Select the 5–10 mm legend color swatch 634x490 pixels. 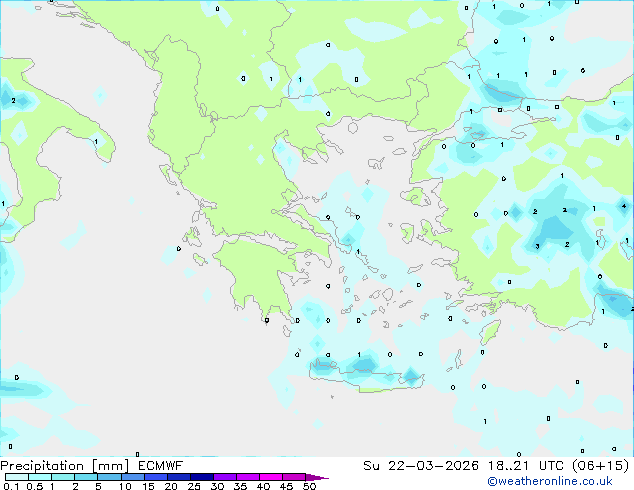(x=109, y=477)
